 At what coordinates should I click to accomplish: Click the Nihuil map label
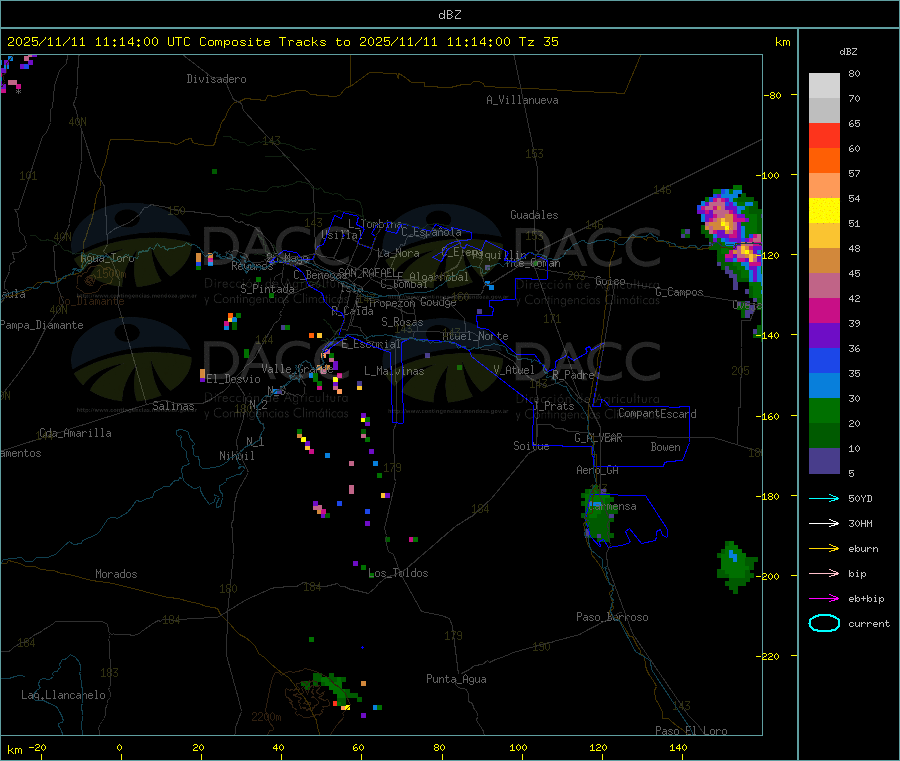[237, 456]
